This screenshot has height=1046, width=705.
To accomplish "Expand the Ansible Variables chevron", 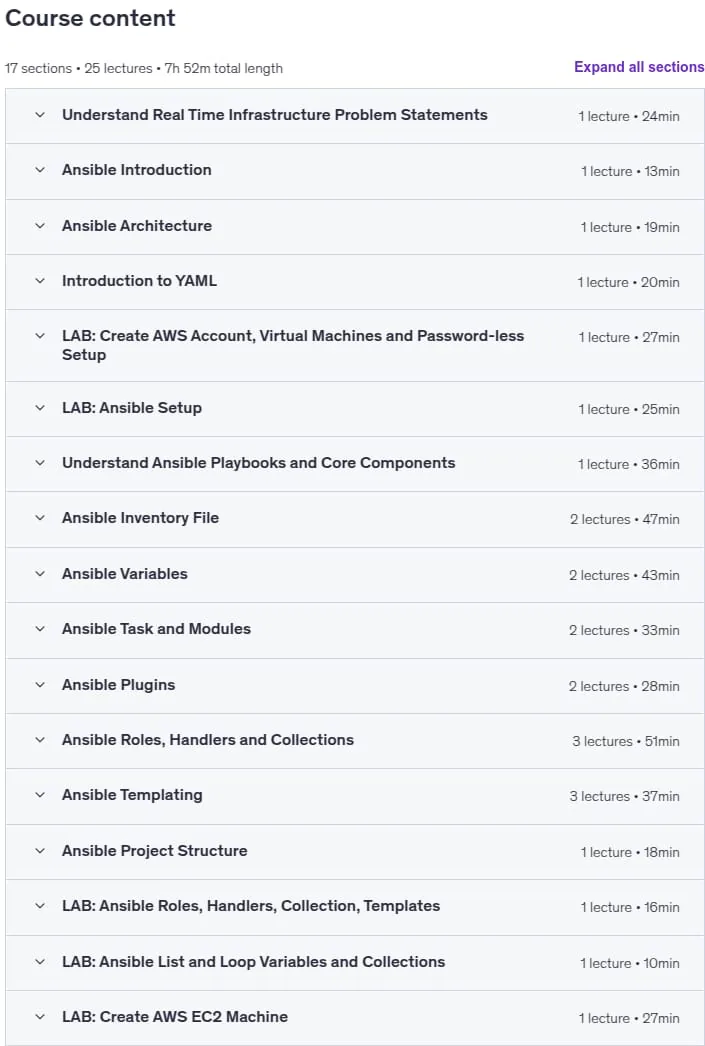I will point(40,574).
